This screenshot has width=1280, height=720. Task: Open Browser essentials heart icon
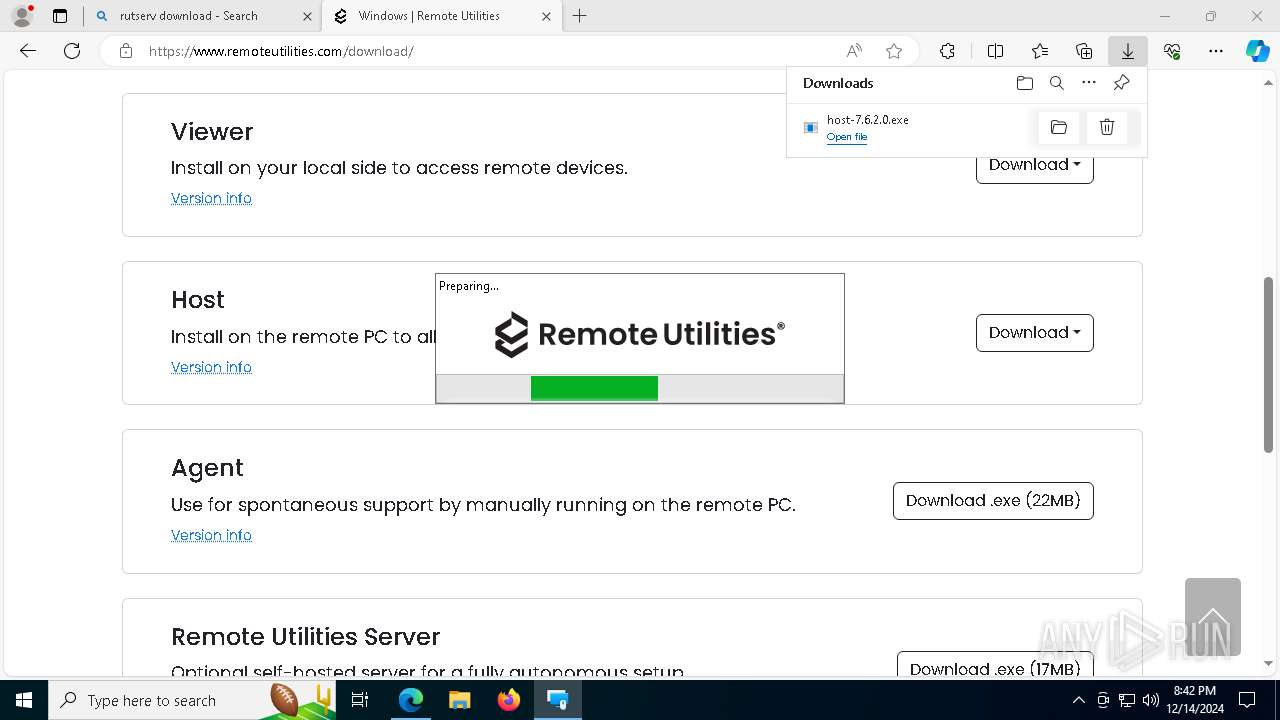pos(1172,51)
